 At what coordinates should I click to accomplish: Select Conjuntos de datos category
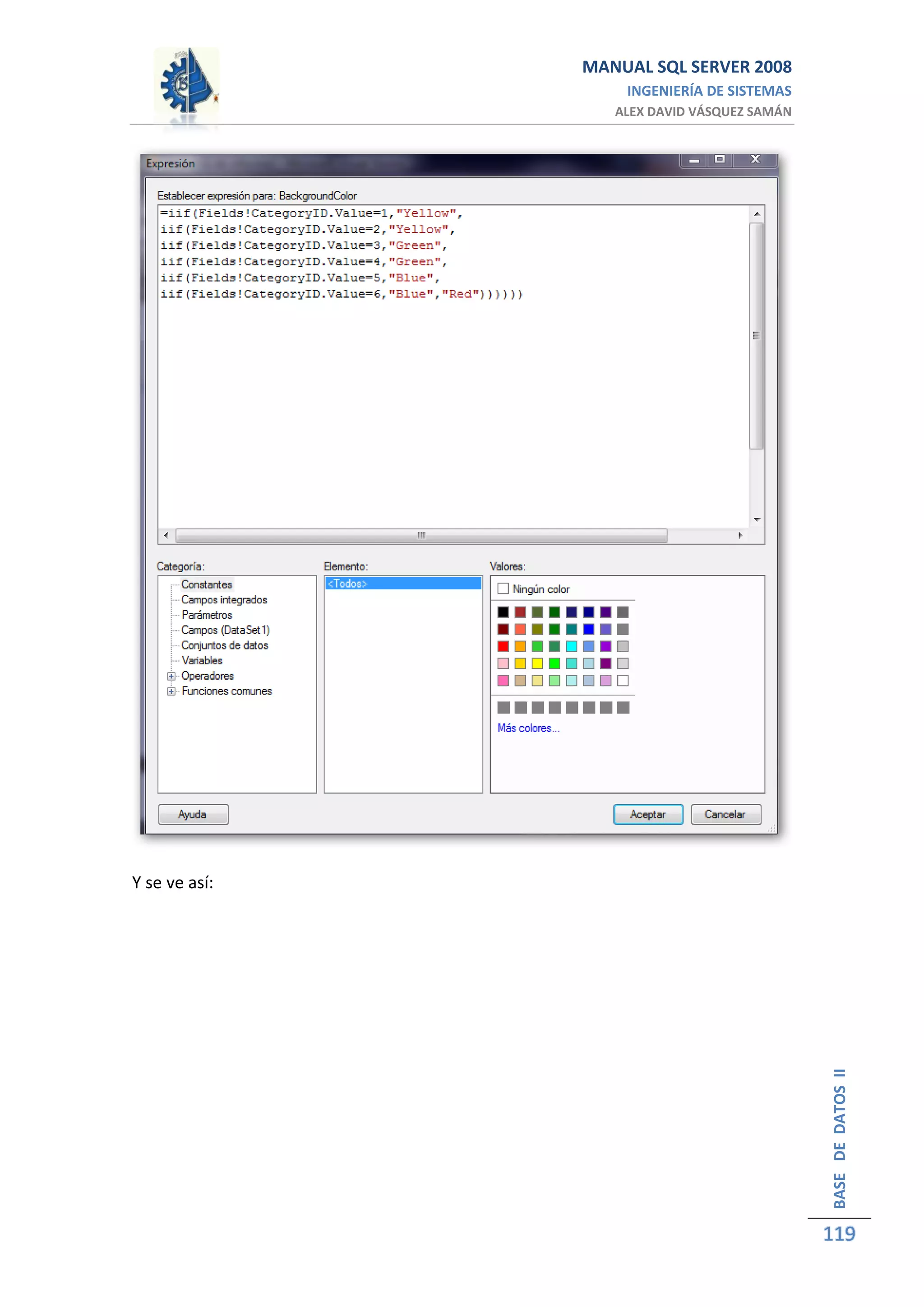tap(225, 645)
